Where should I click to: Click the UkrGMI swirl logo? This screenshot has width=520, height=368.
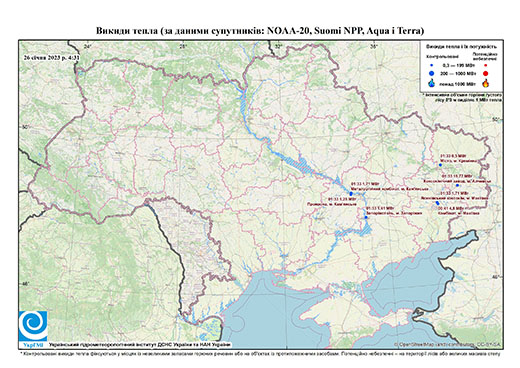[x=33, y=327]
